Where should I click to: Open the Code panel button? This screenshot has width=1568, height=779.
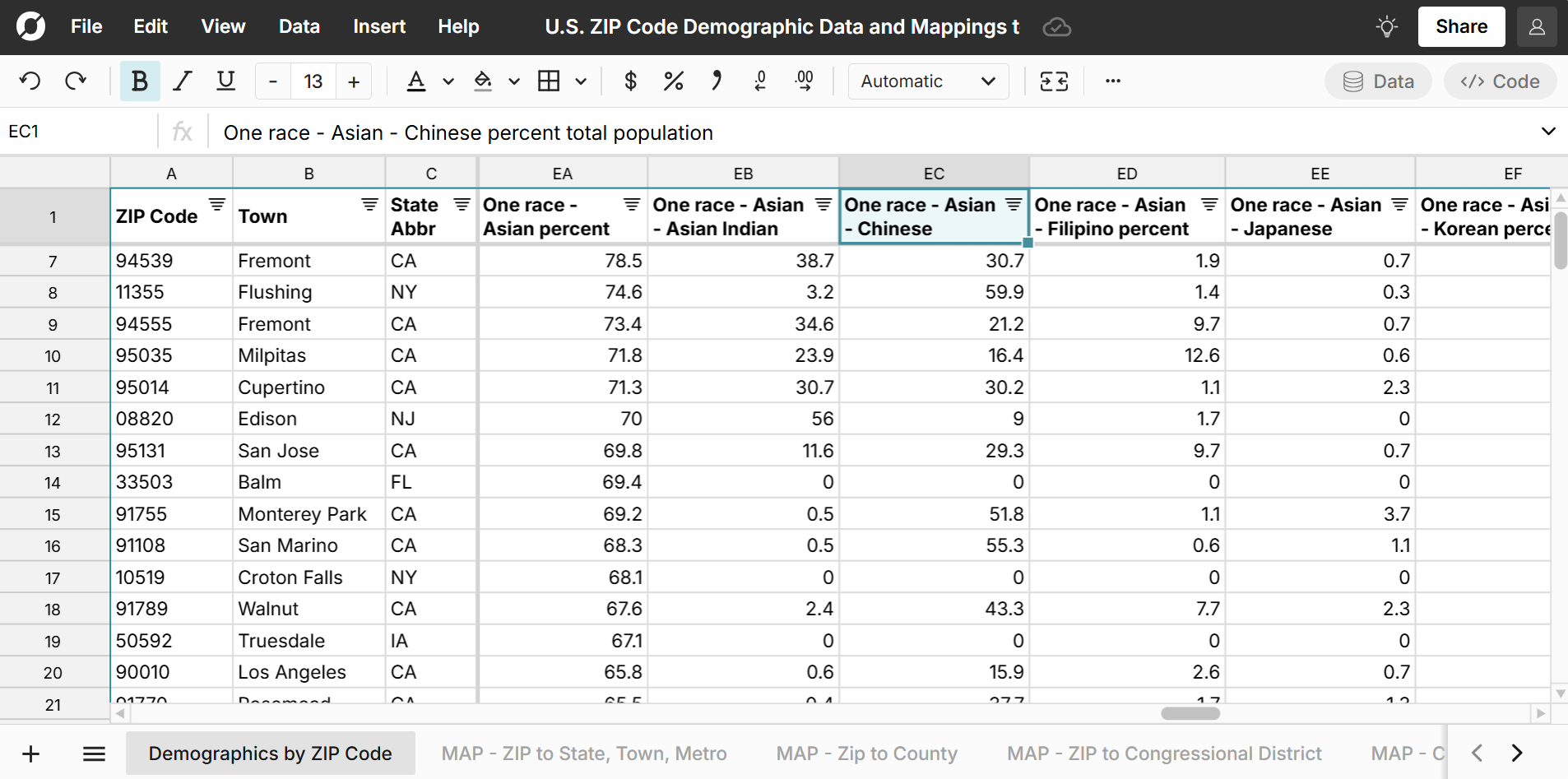(1499, 81)
